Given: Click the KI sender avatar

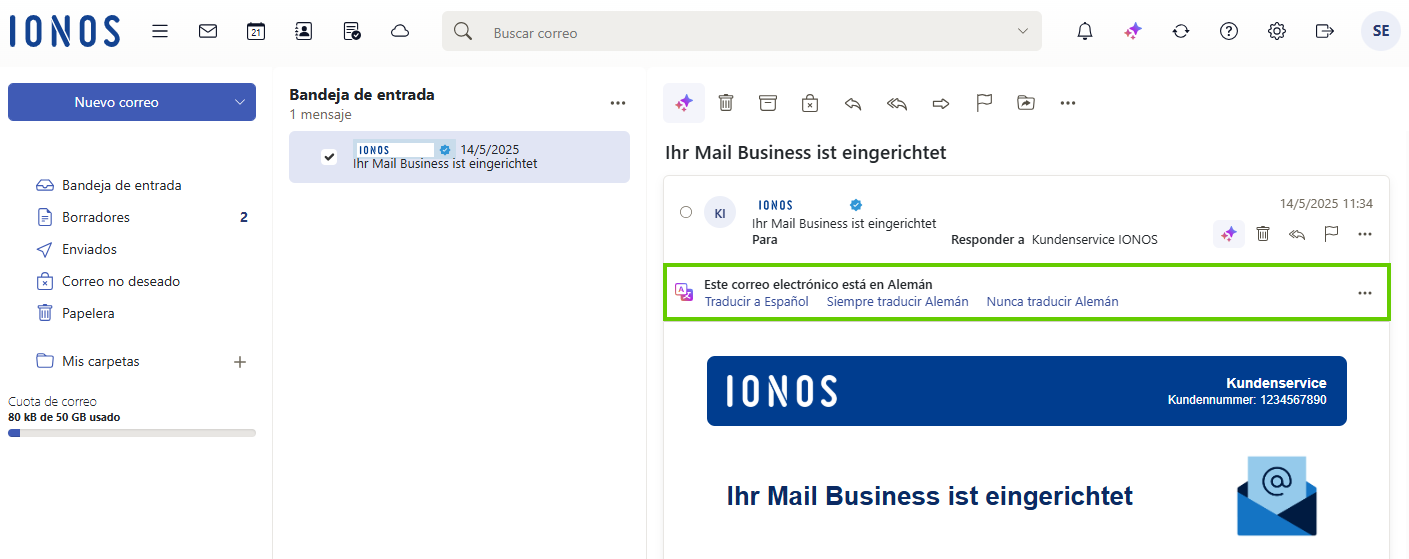Looking at the screenshot, I should tap(720, 213).
